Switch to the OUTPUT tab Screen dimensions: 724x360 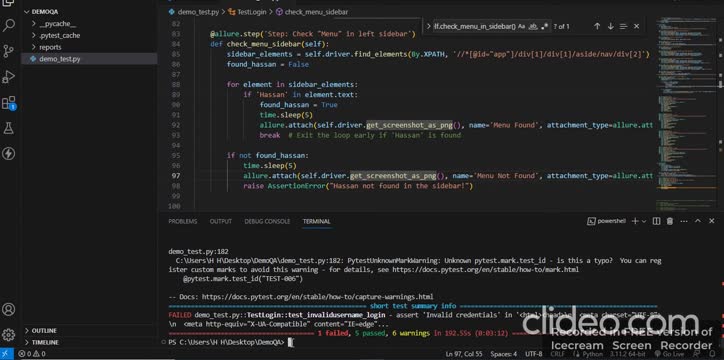(x=221, y=222)
